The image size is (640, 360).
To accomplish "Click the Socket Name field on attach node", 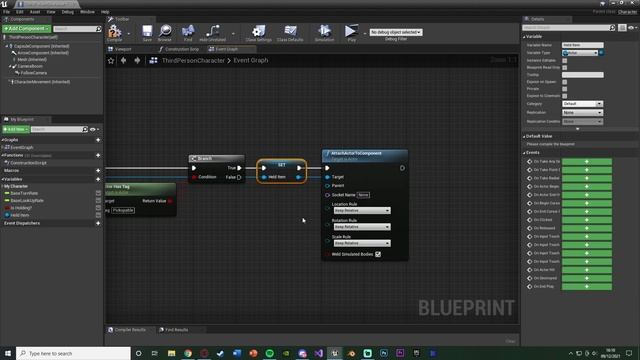I will click(x=363, y=195).
